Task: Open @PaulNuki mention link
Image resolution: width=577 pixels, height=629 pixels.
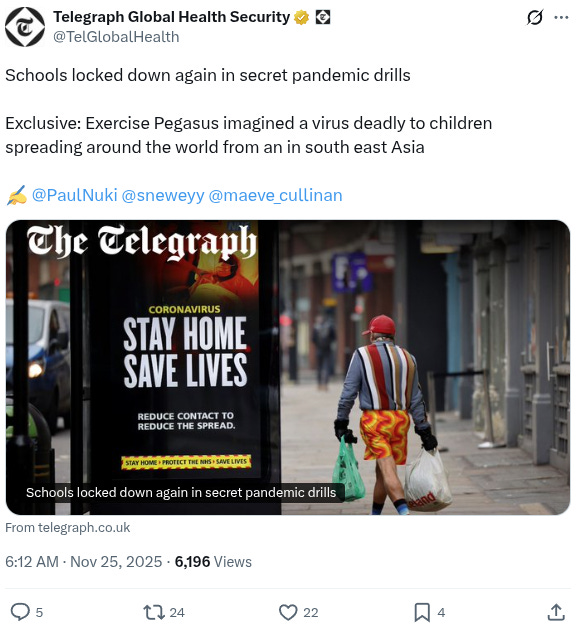Action: pyautogui.click(x=74, y=195)
